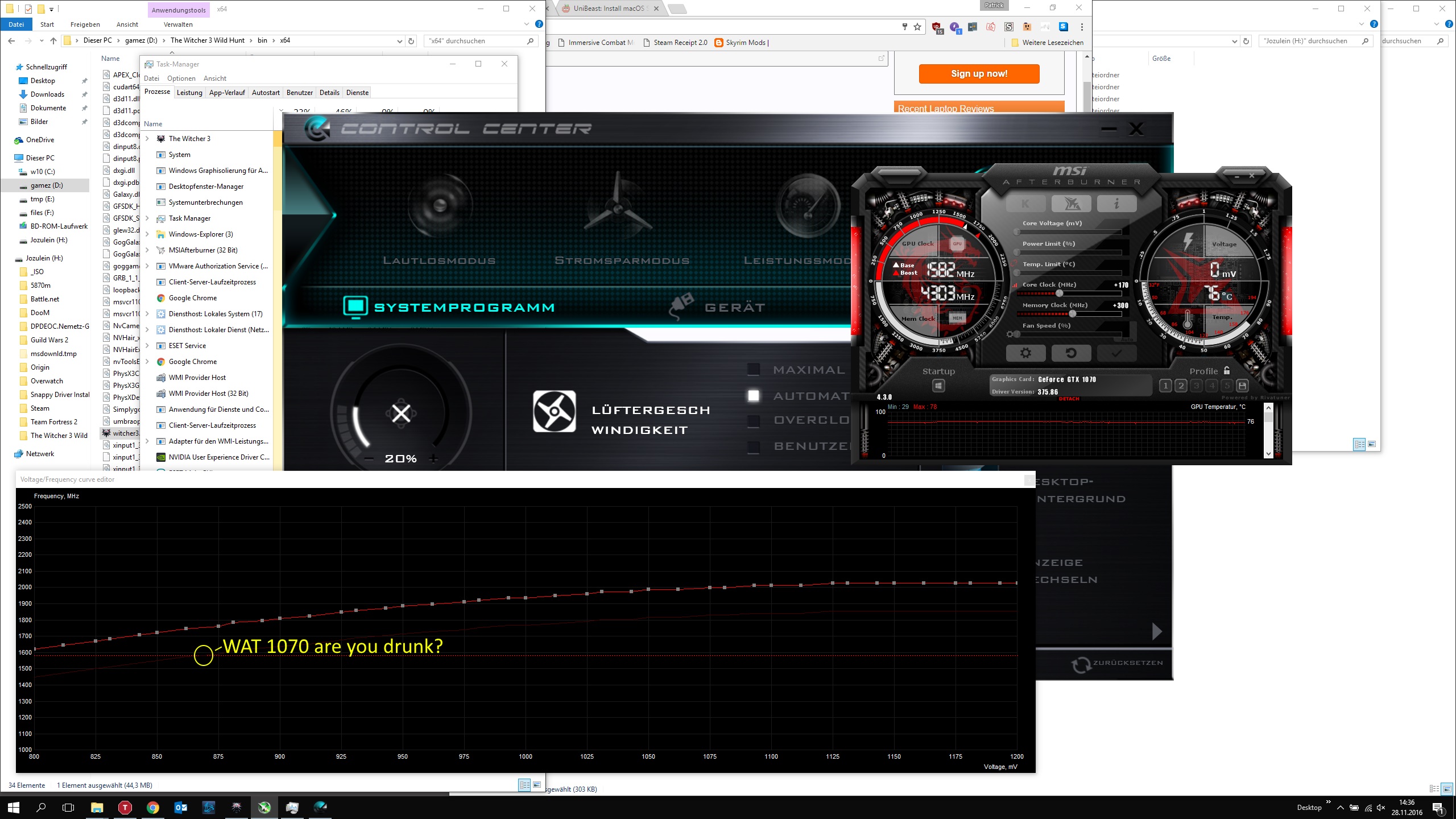
Task: Enable the Overclock fan speed checkbox
Action: coord(754,421)
